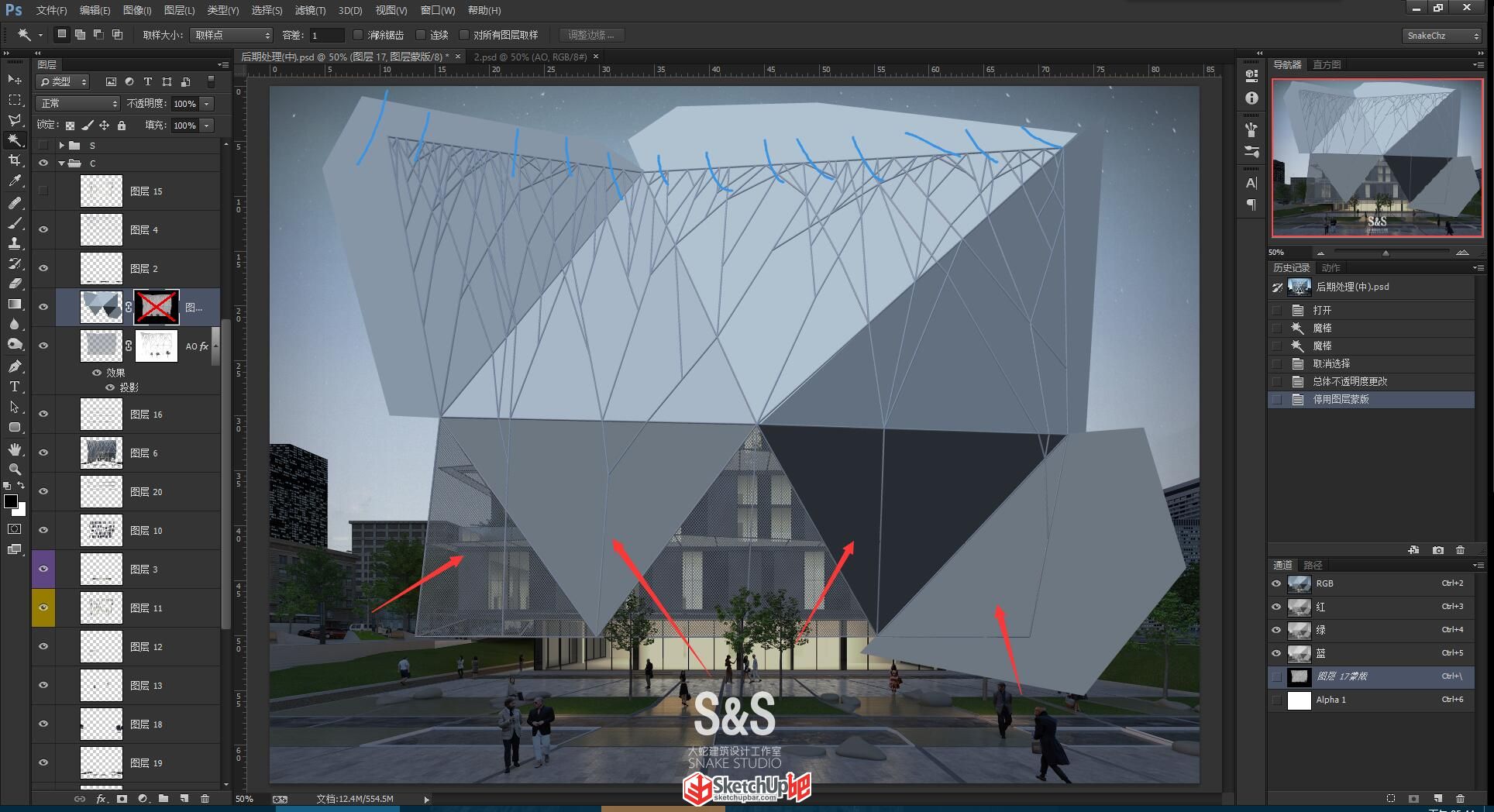Click the foreground color swatch
This screenshot has height=812, width=1494.
coord(11,501)
